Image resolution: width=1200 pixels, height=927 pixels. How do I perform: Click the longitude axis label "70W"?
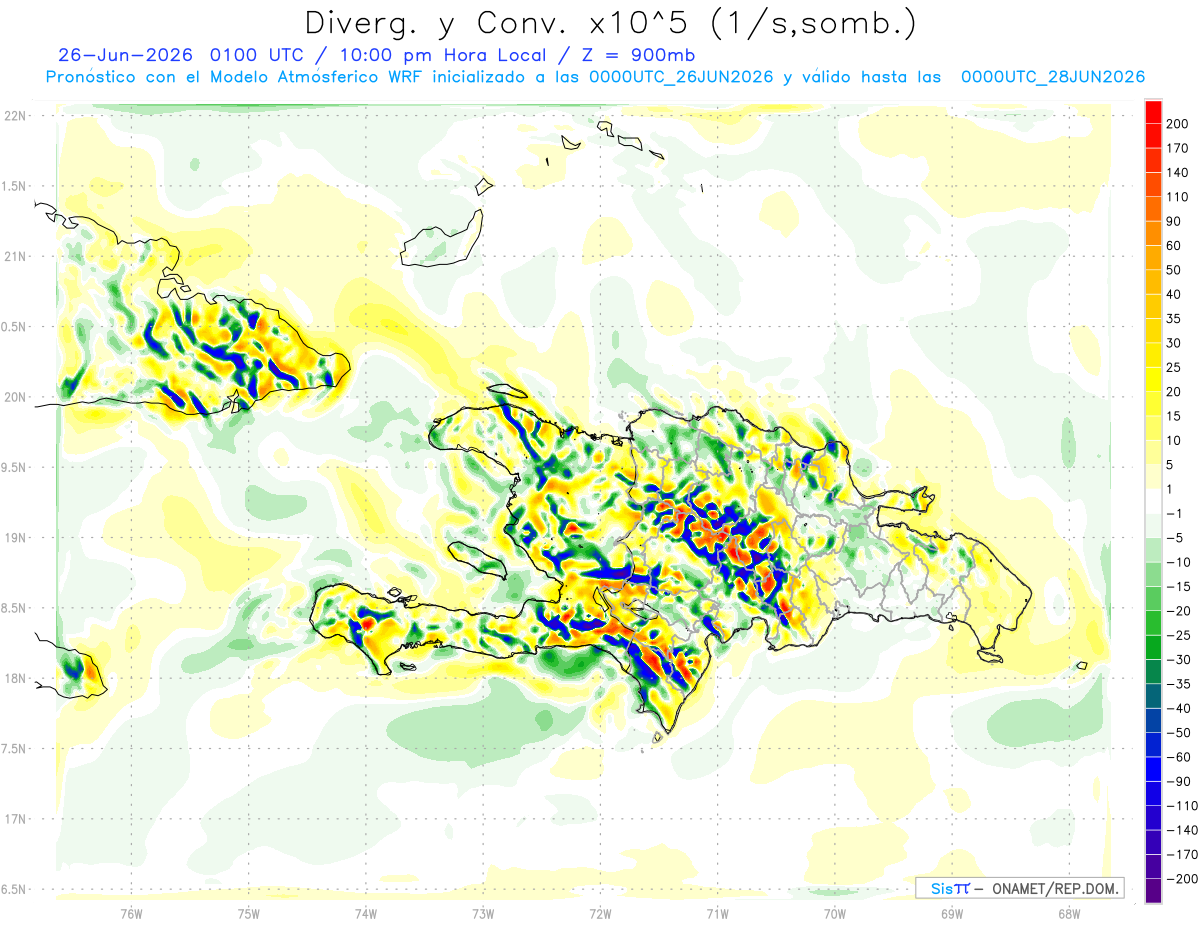pos(835,913)
